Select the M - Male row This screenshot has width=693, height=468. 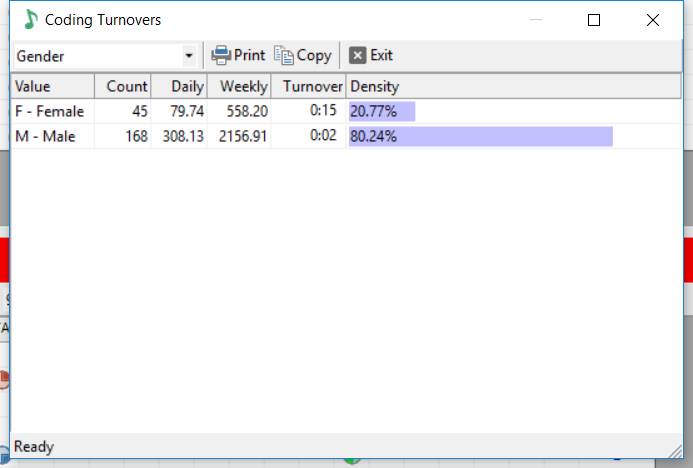coord(346,136)
